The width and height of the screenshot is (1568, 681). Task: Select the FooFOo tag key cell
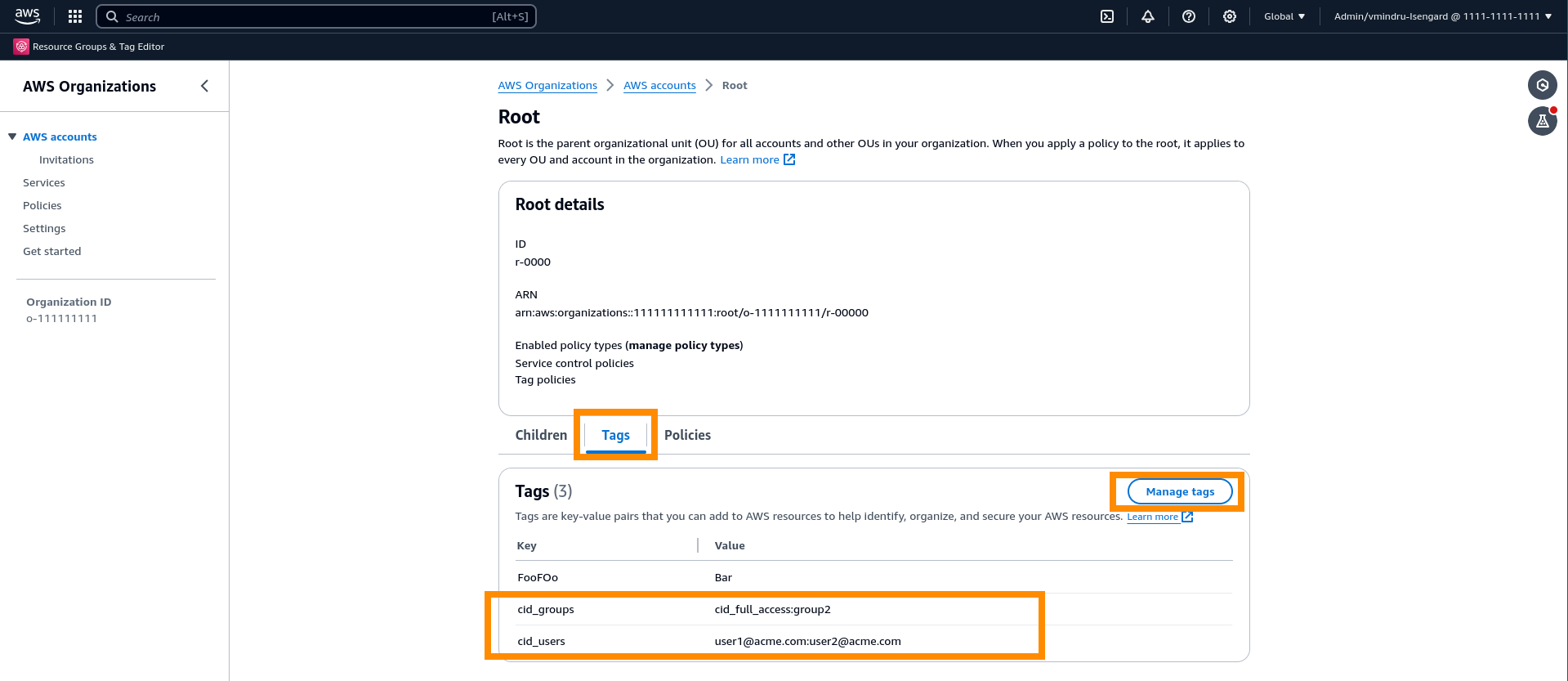(x=538, y=577)
